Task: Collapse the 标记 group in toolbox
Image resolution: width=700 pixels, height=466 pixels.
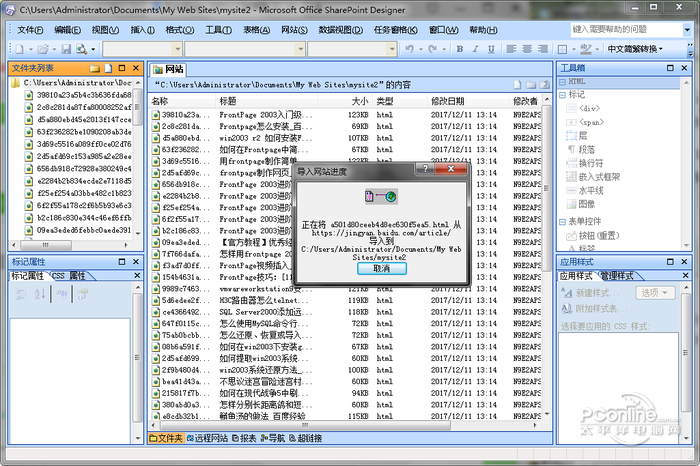Action: [562, 95]
